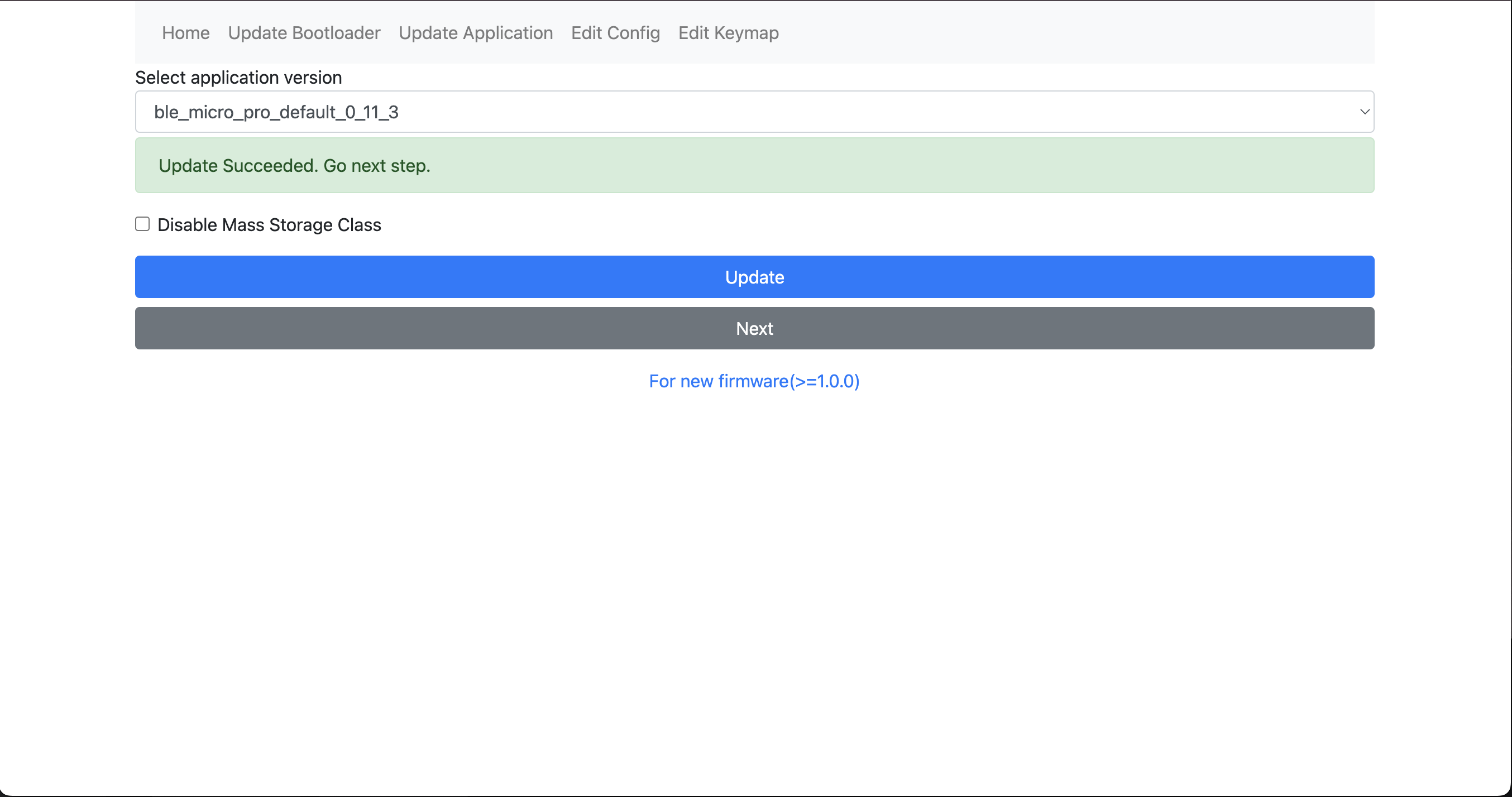
Task: Open For new firmware(>=1.0.0) link
Action: tap(754, 381)
